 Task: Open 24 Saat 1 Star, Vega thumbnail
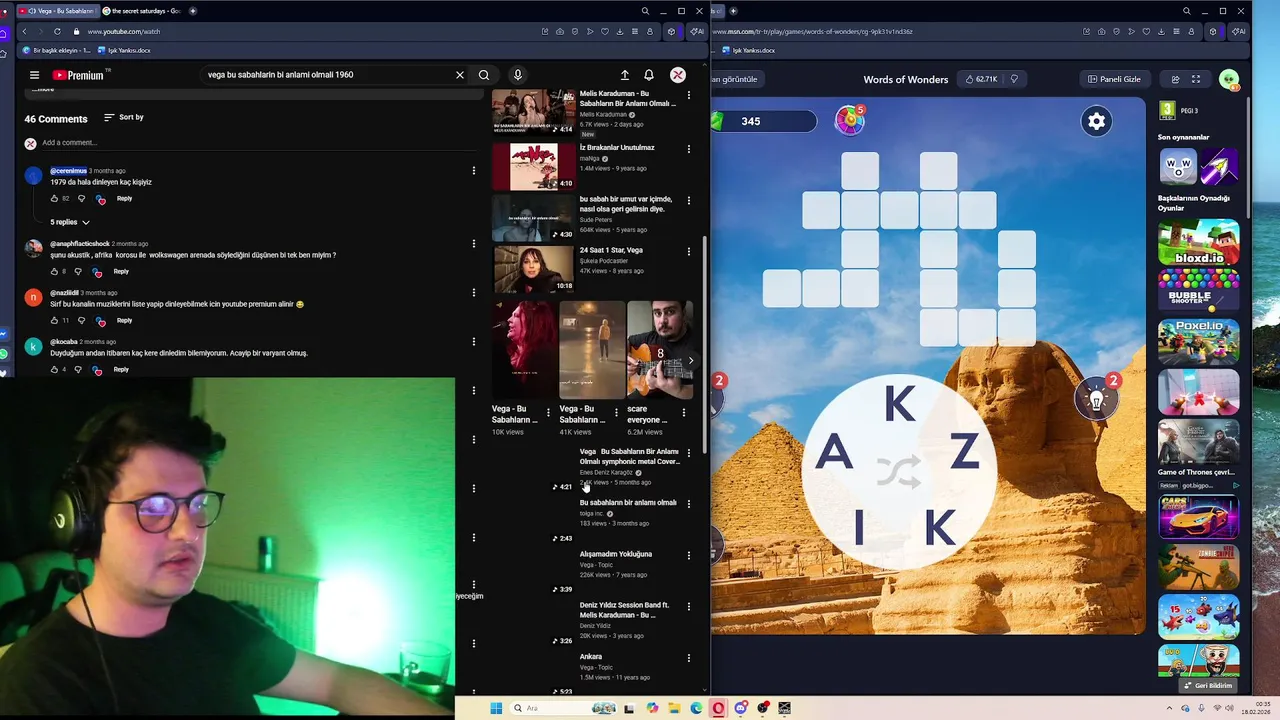[534, 269]
